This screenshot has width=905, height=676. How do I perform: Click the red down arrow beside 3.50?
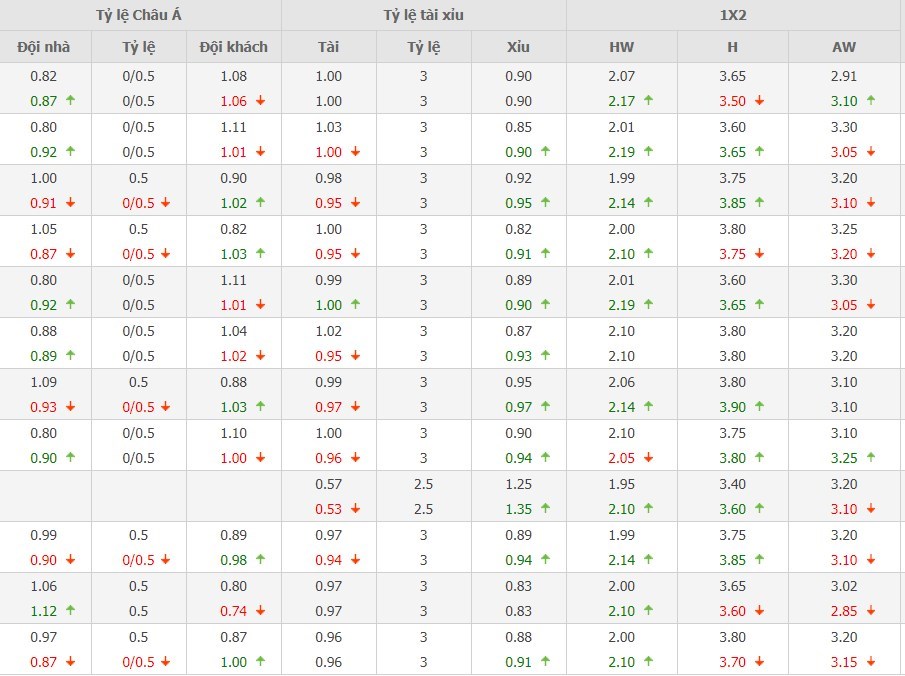coord(759,101)
